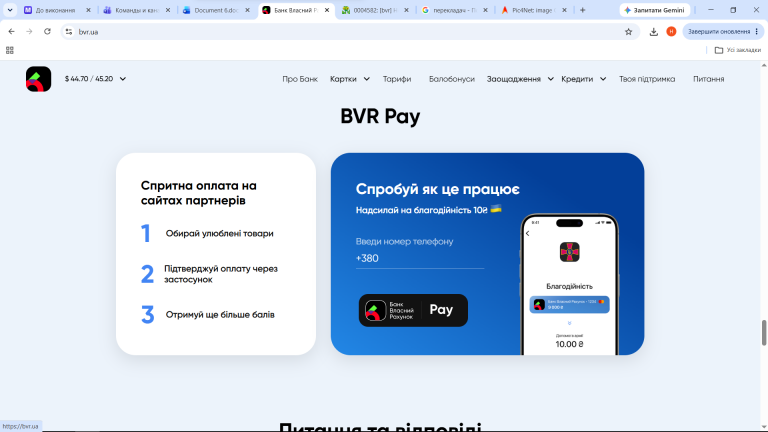Click the BVR Pay heading
This screenshot has width=768, height=432.
380,117
